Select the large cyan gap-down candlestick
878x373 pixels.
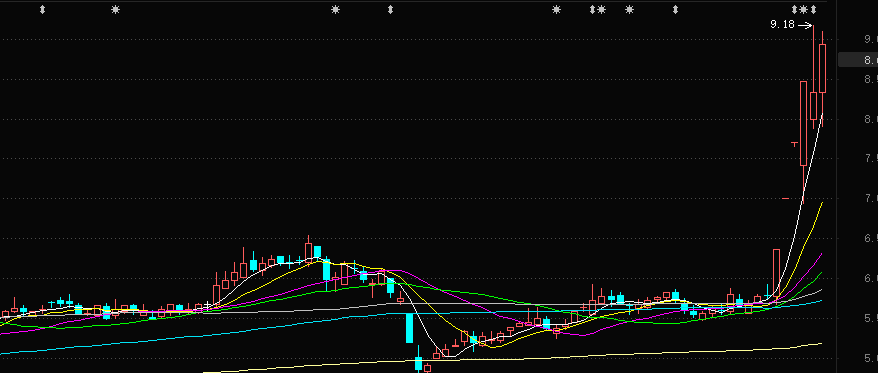(x=409, y=328)
